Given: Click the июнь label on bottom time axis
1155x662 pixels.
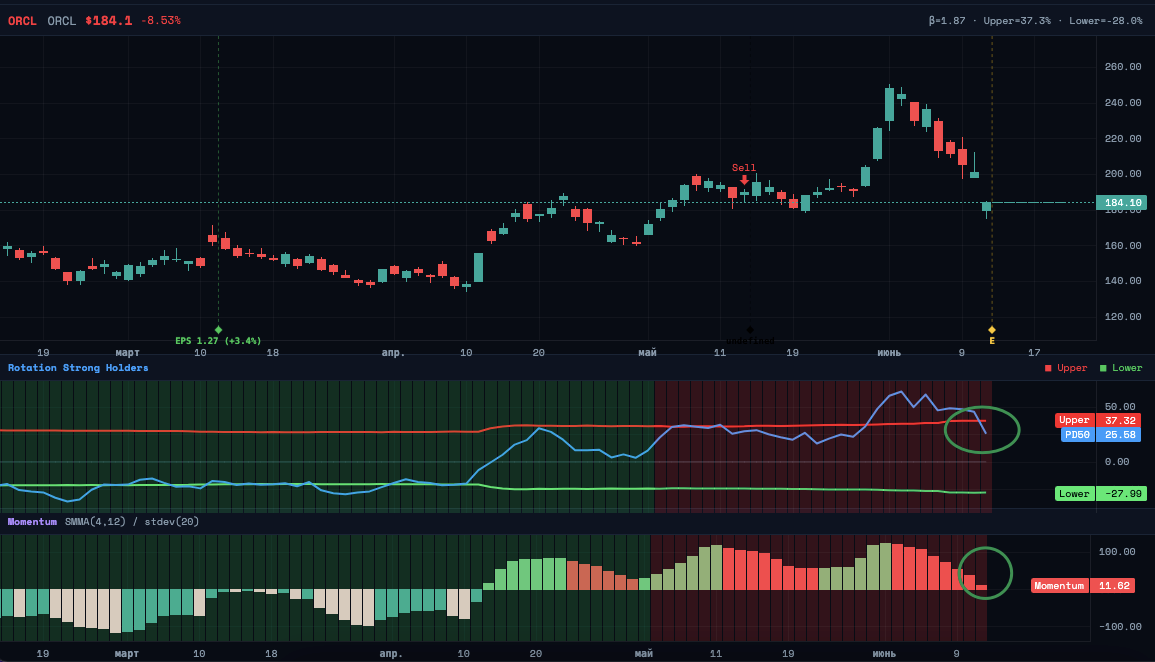Looking at the screenshot, I should pos(885,654).
